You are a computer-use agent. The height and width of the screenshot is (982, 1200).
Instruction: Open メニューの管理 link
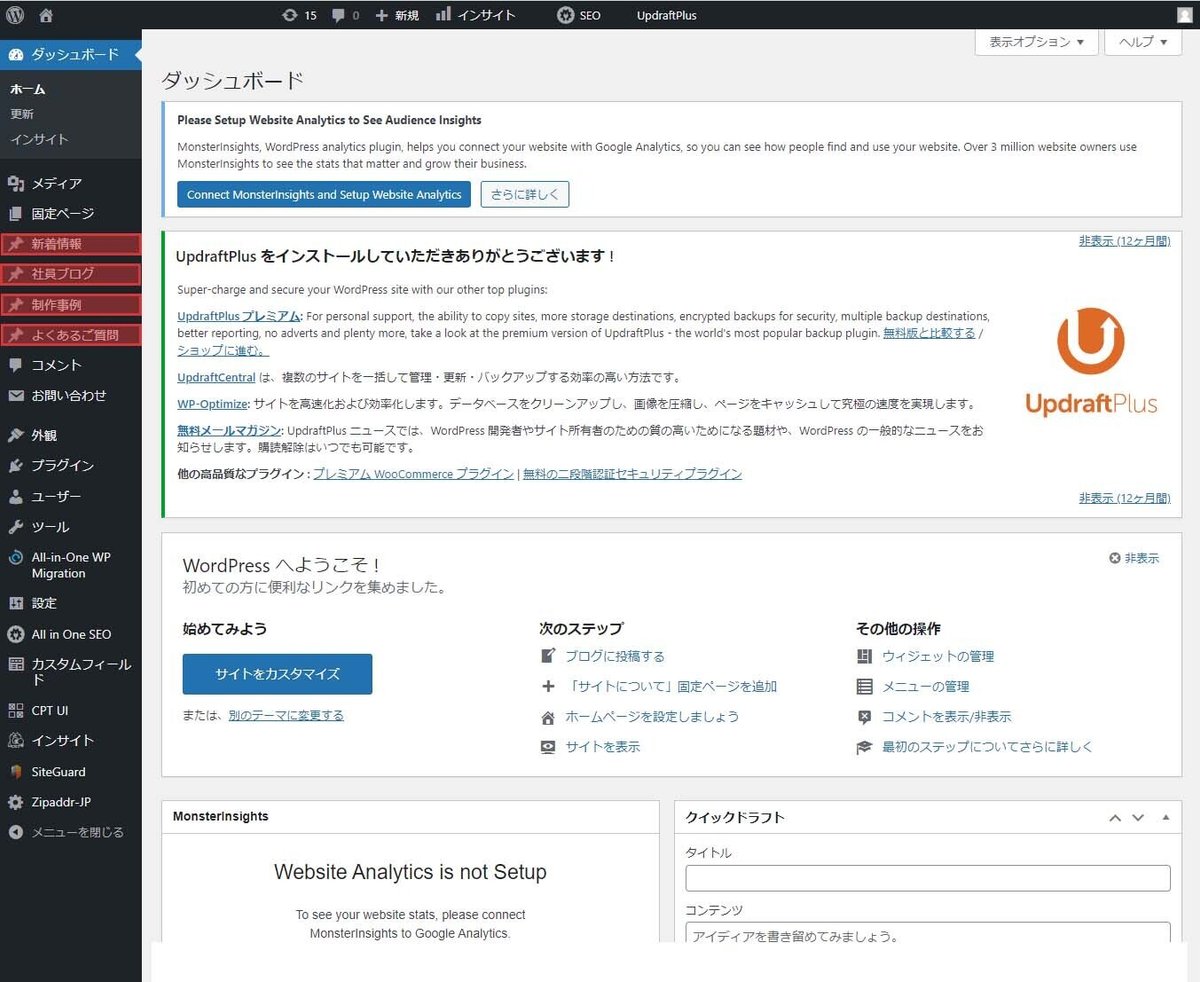point(926,686)
